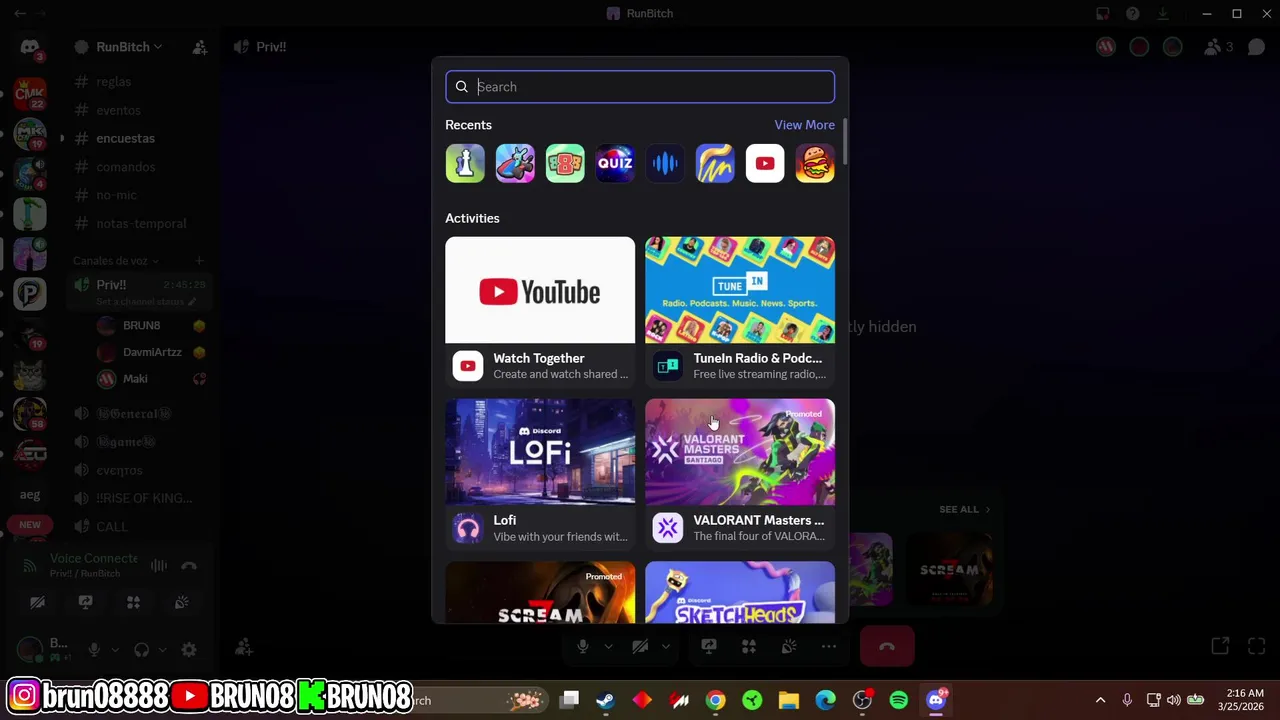Viewport: 1280px width, 720px height.
Task: Open the Lofi activity card
Action: coord(540,473)
